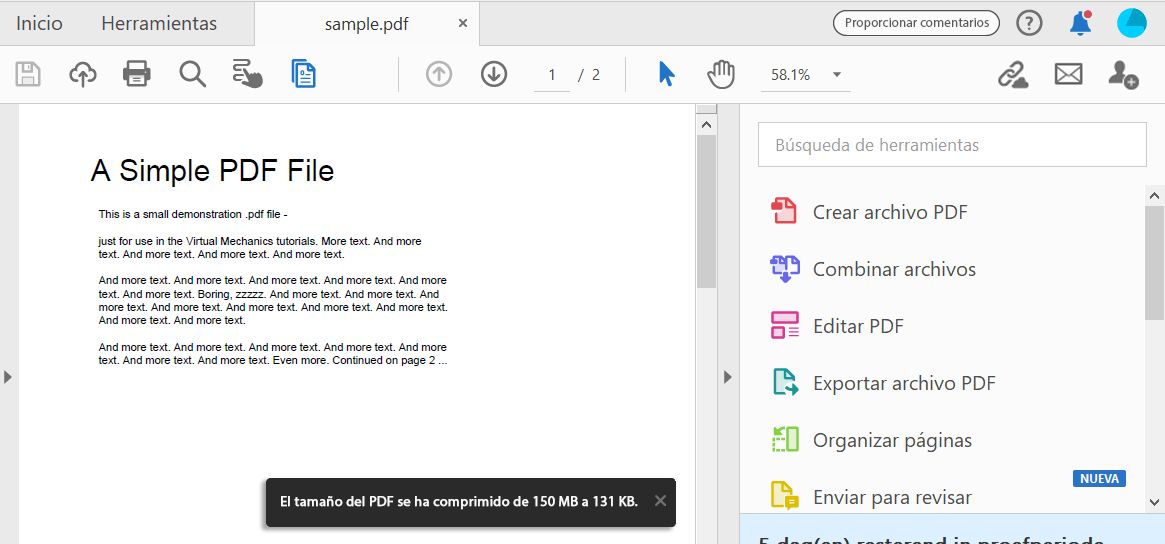
Task: Click document scrollbar up arrow
Action: click(706, 124)
